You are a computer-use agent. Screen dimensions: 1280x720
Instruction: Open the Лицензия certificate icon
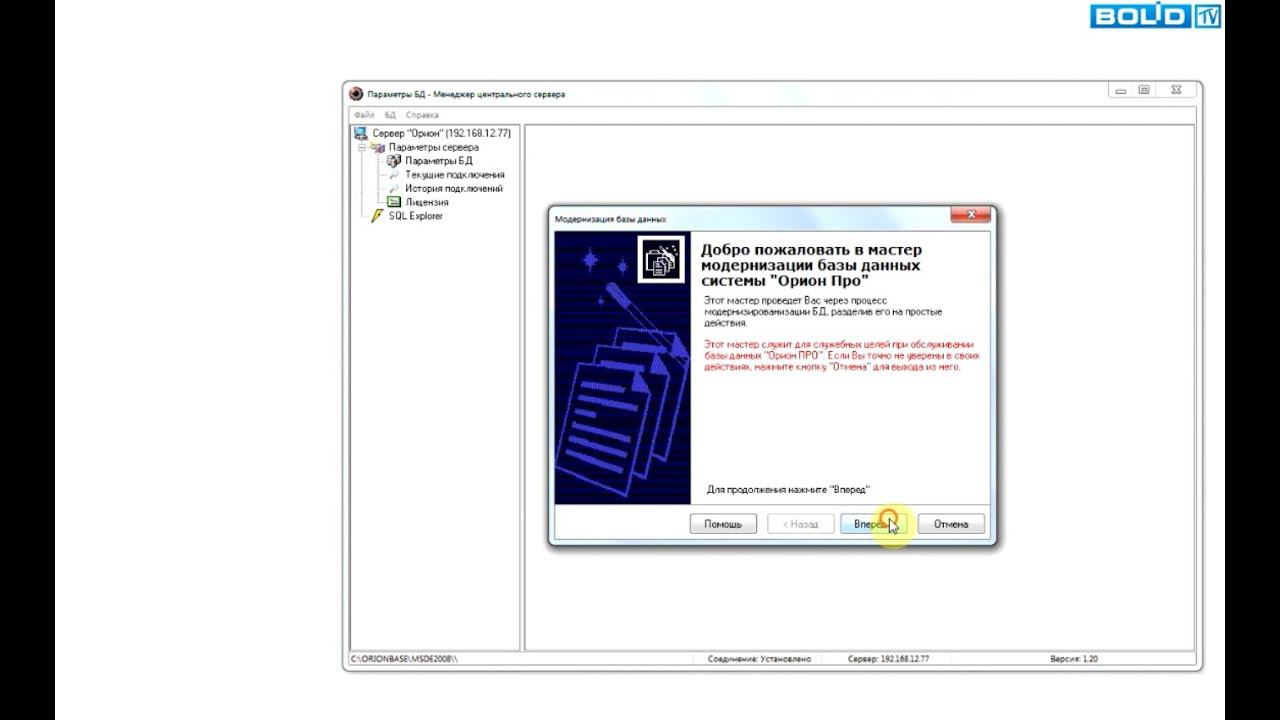point(394,202)
